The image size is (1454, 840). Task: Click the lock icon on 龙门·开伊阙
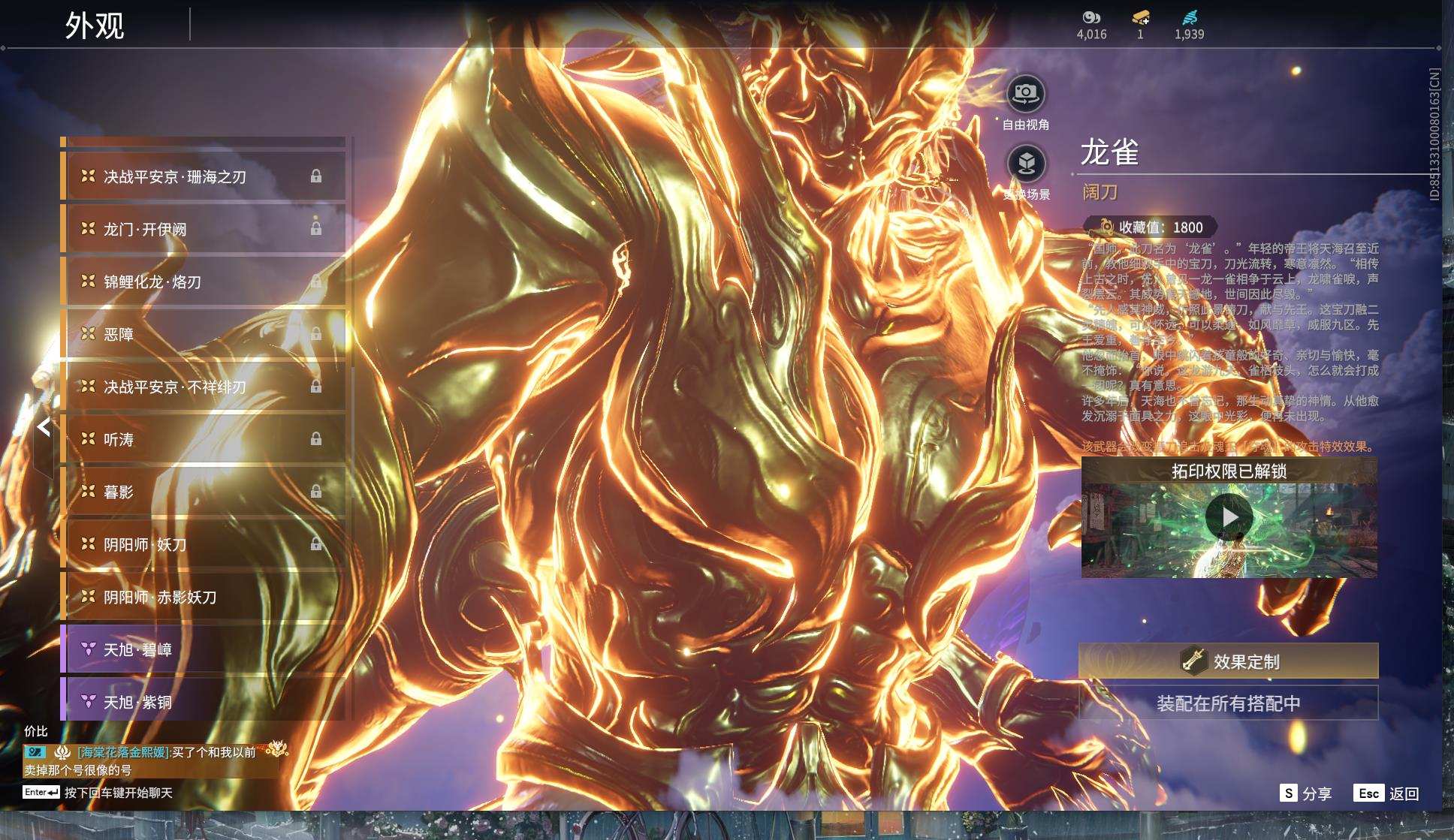(x=316, y=228)
